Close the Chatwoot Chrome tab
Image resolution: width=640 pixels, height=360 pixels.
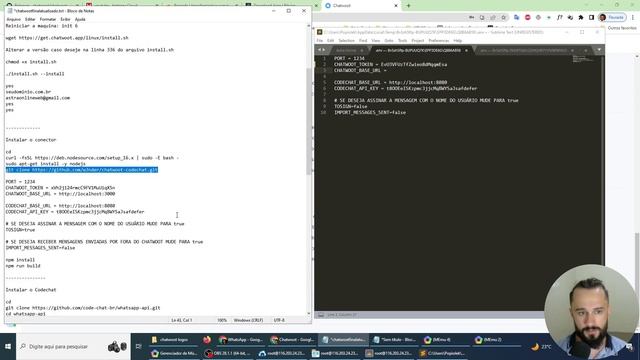[x=396, y=6]
